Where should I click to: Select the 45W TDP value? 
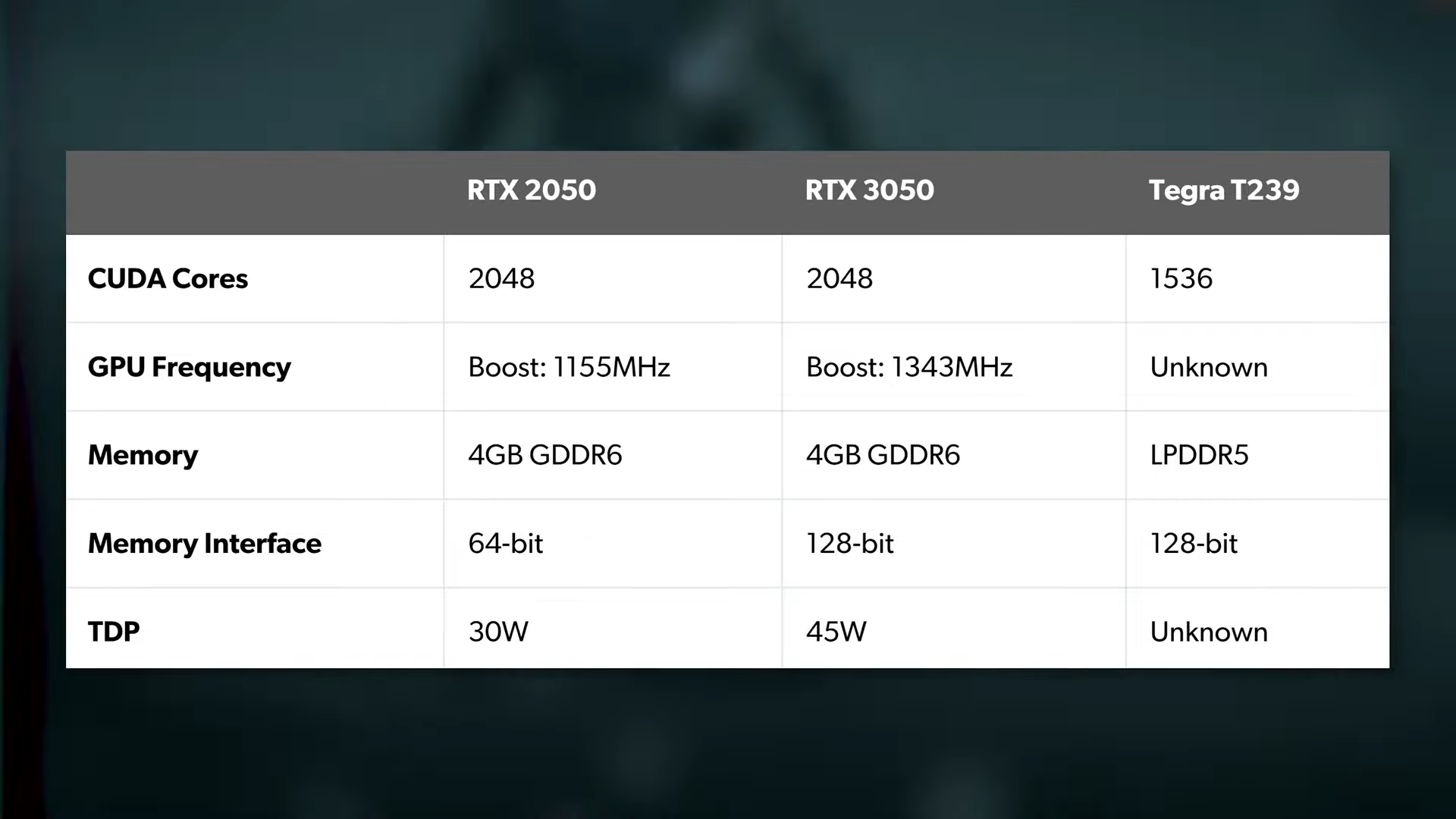836,632
